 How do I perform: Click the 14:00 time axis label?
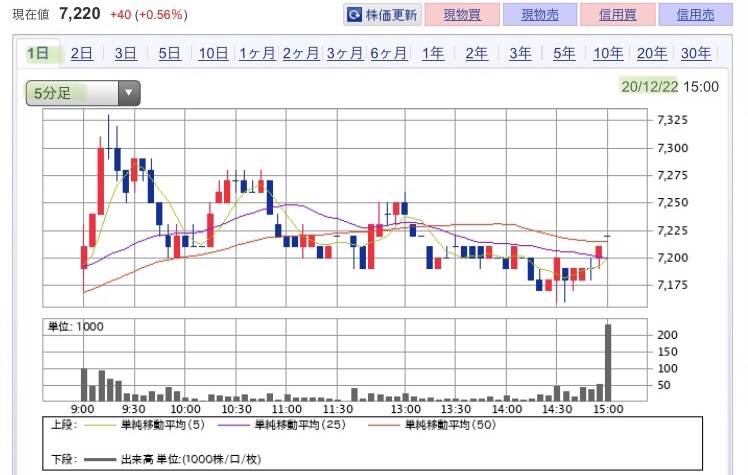click(507, 409)
